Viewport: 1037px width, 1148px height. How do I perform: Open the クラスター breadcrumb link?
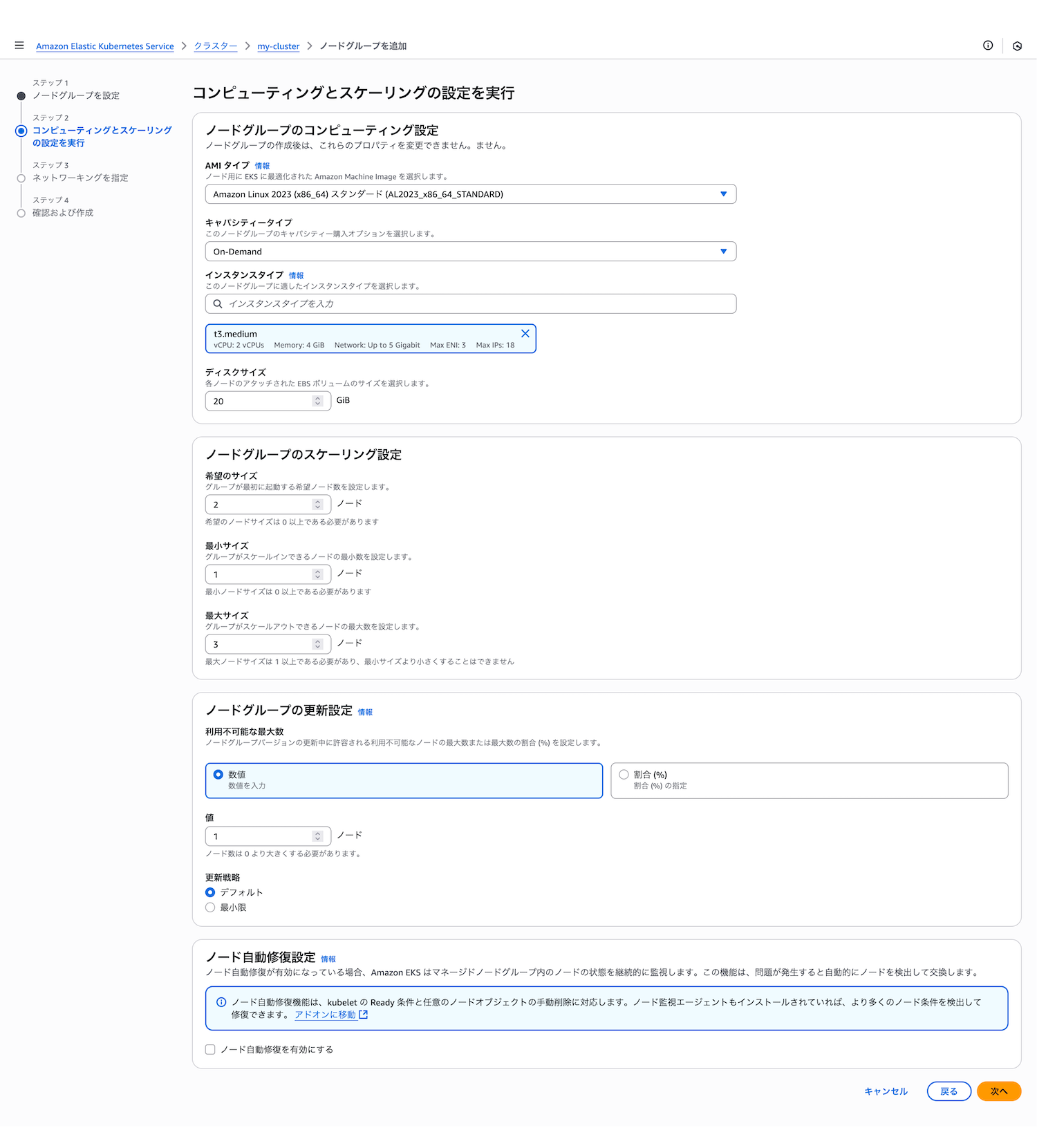215,46
